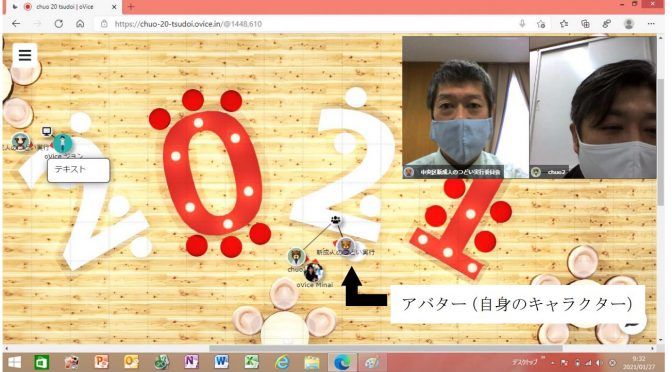The height and width of the screenshot is (372, 672).
Task: Open the hamburger menu in oVice
Action: click(25, 55)
